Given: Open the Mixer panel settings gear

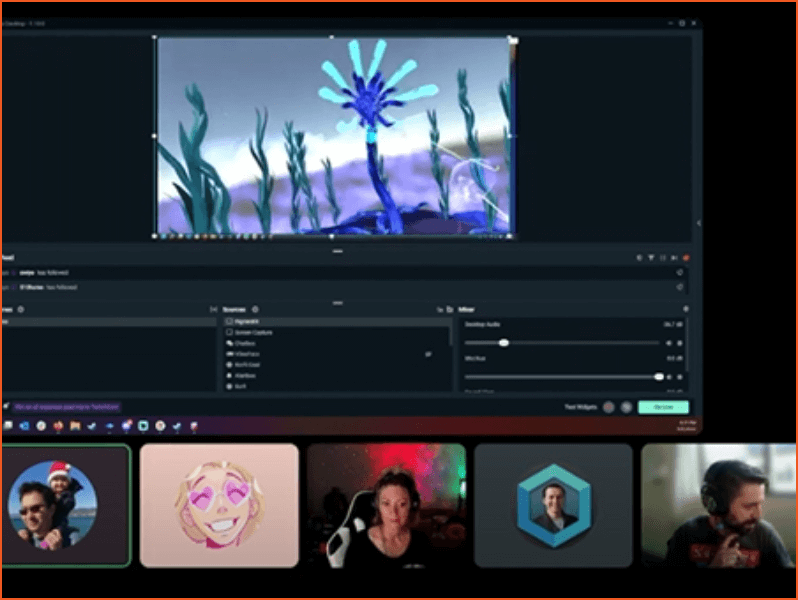Looking at the screenshot, I should pos(685,310).
